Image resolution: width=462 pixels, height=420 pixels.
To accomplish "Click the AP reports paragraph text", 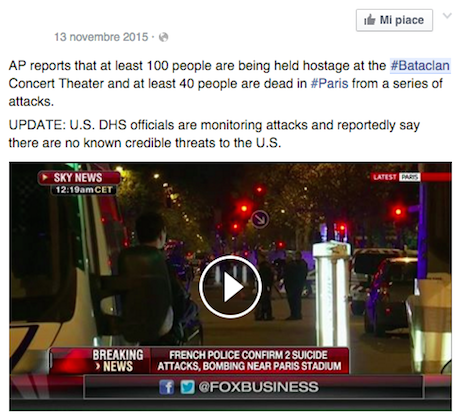I will point(230,83).
